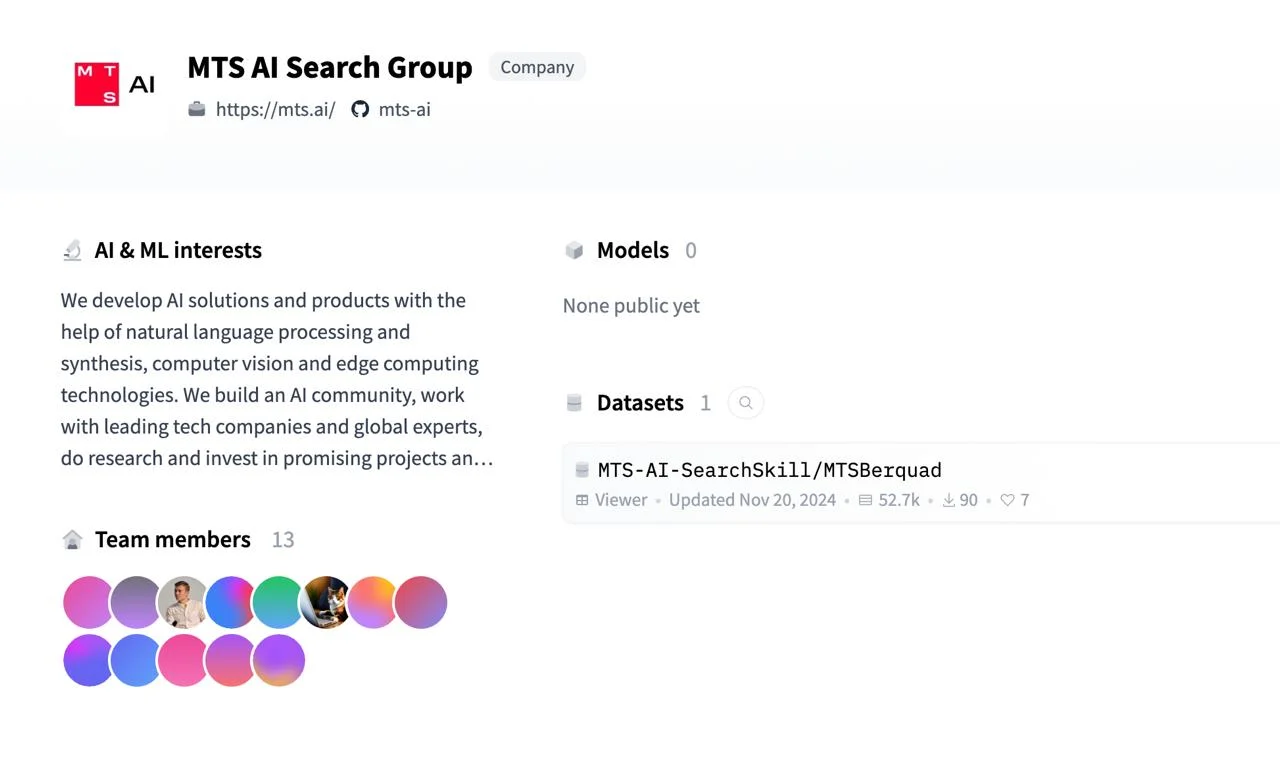Click the datasets search magnifier icon
The width and height of the screenshot is (1280, 771).
tap(745, 403)
